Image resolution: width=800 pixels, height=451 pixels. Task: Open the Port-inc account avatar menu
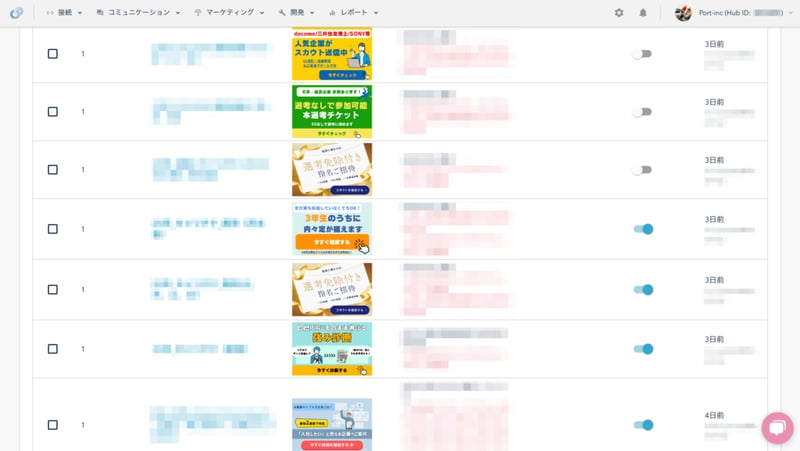coord(683,13)
